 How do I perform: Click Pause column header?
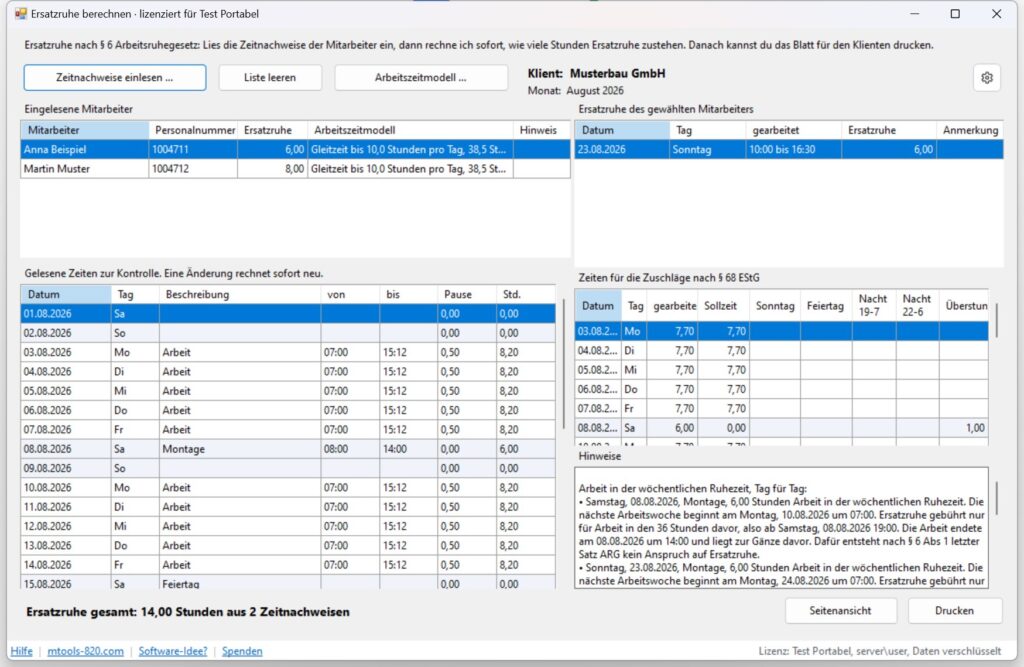coord(466,295)
